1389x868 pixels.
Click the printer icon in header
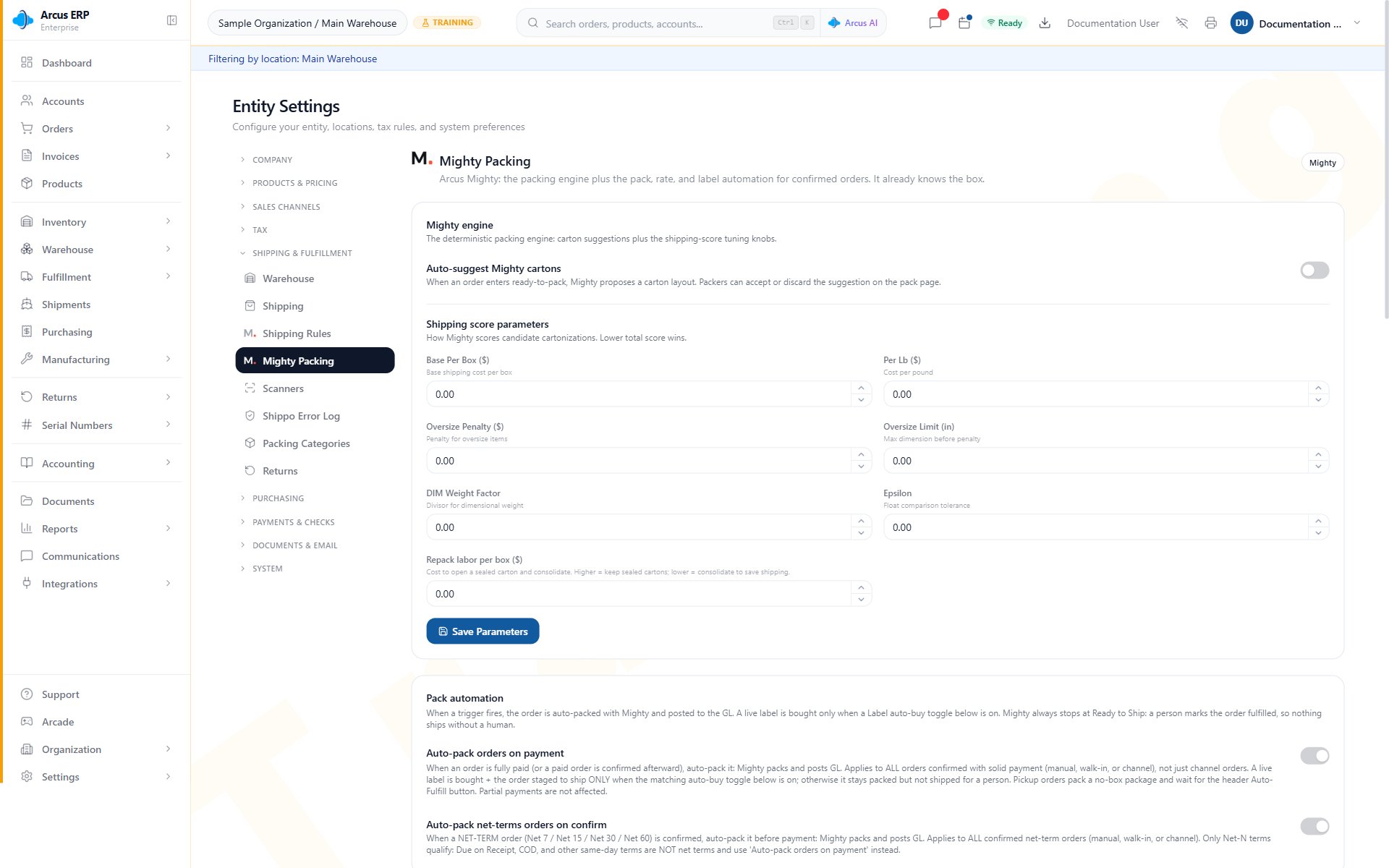[1211, 23]
